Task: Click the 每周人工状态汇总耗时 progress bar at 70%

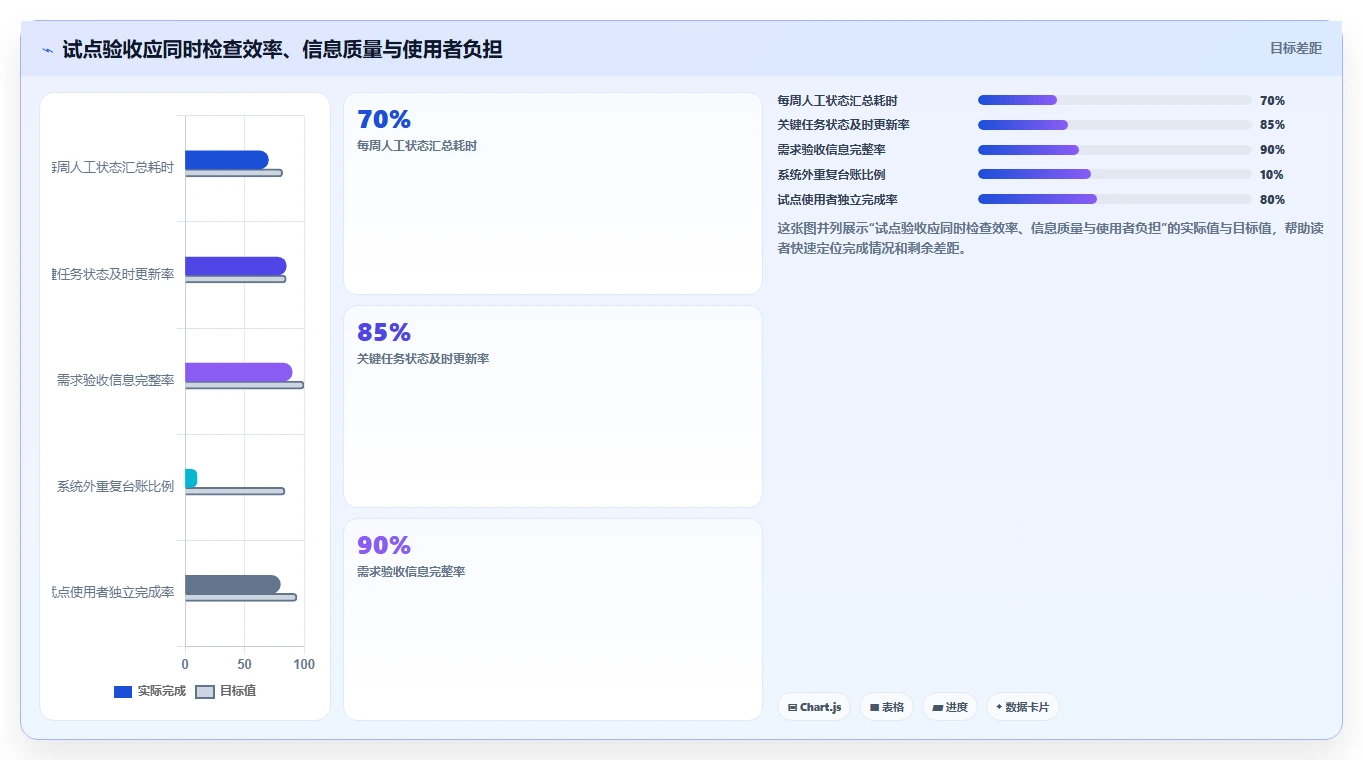Action: [1115, 100]
